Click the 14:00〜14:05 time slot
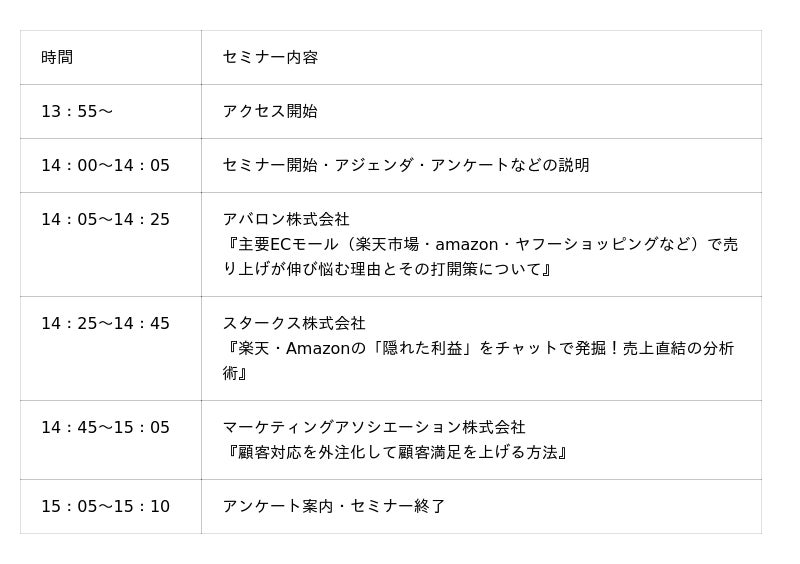 point(105,165)
